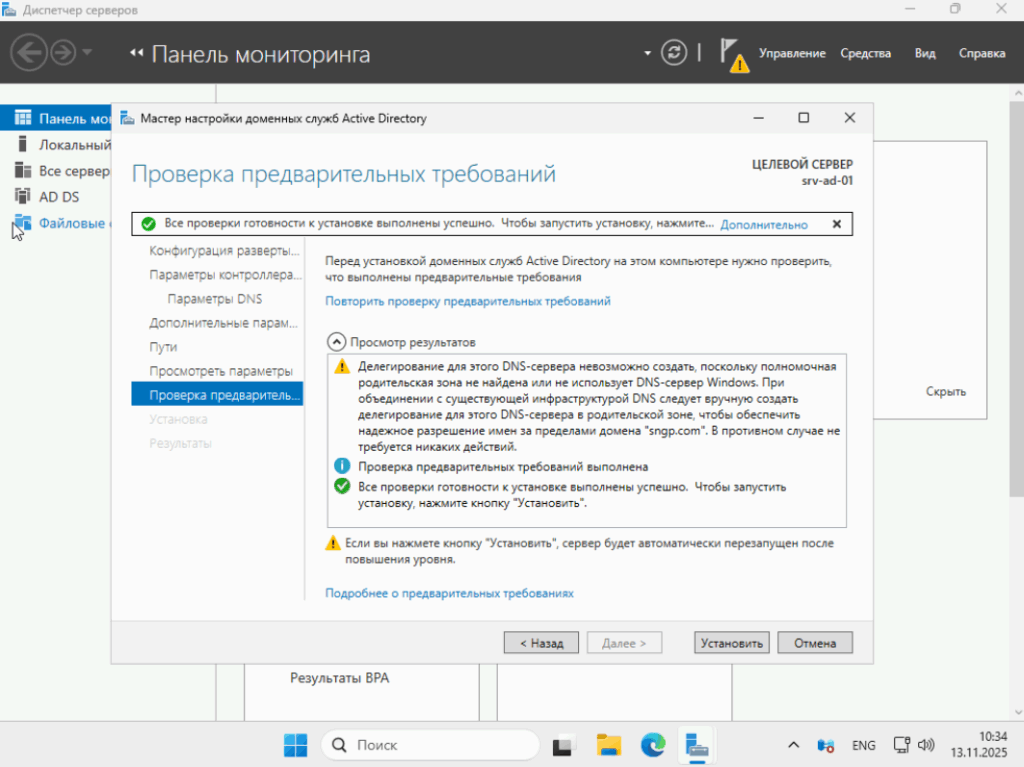Open Microsoft Edge from the taskbar
The height and width of the screenshot is (767, 1024).
tap(652, 745)
